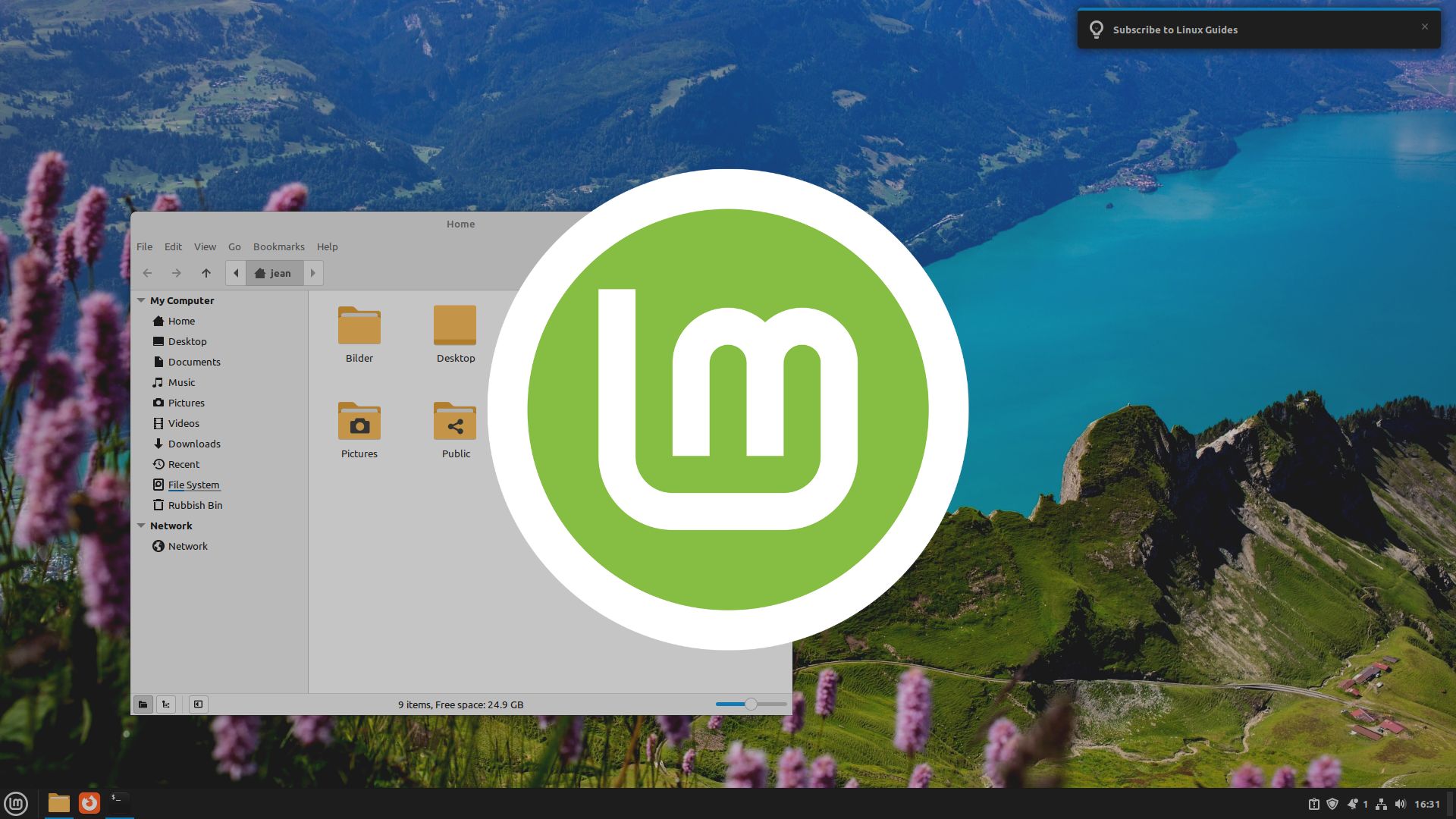Open the File menu
This screenshot has height=819, width=1456.
coord(144,246)
